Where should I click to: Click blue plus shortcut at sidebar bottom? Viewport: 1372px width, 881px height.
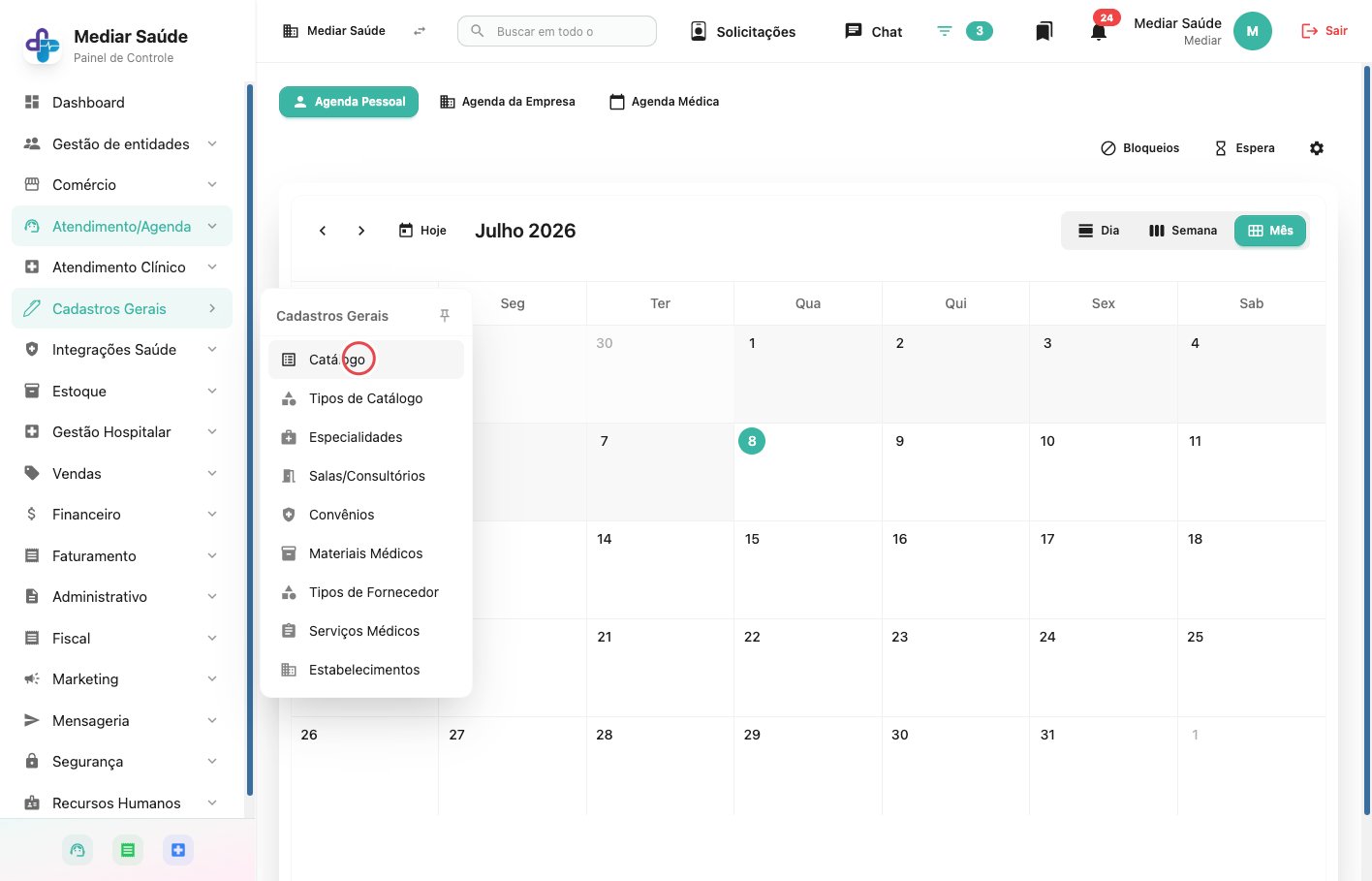pyautogui.click(x=178, y=850)
